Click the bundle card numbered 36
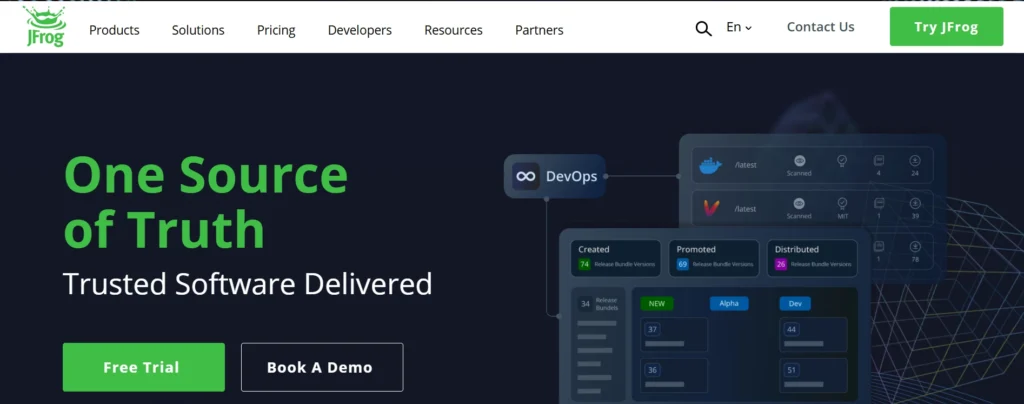 point(674,375)
